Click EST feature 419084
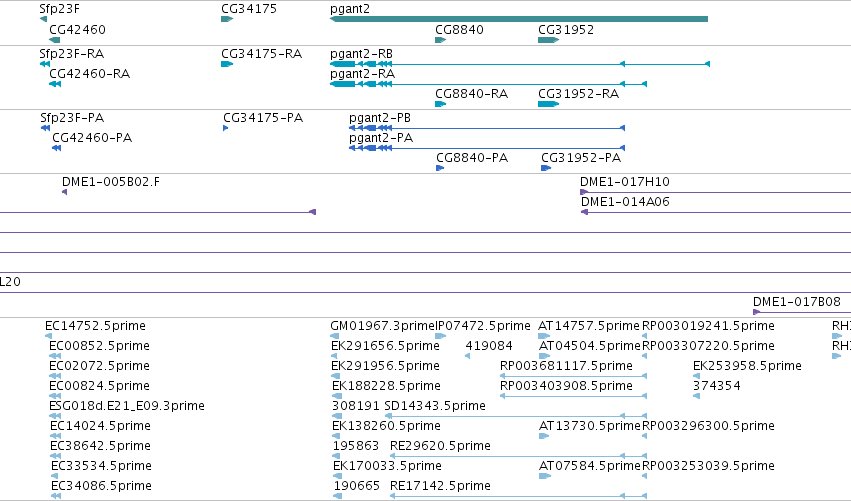The width and height of the screenshot is (851, 501). [x=468, y=356]
